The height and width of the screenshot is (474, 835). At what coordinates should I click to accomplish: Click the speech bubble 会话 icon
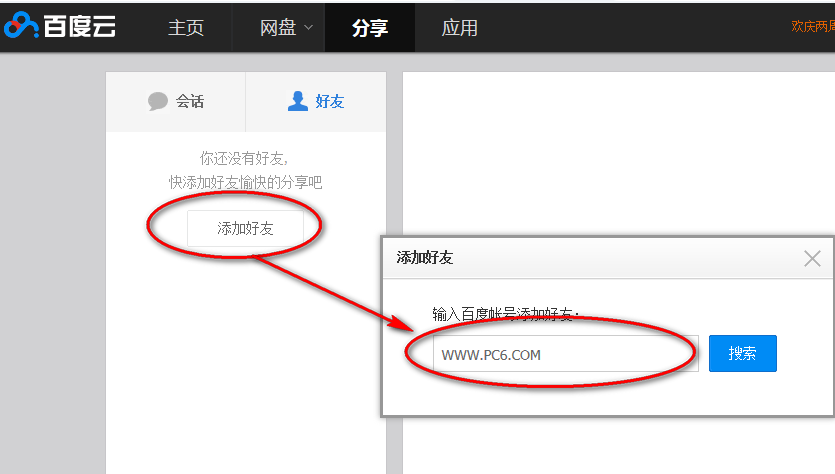tap(158, 101)
